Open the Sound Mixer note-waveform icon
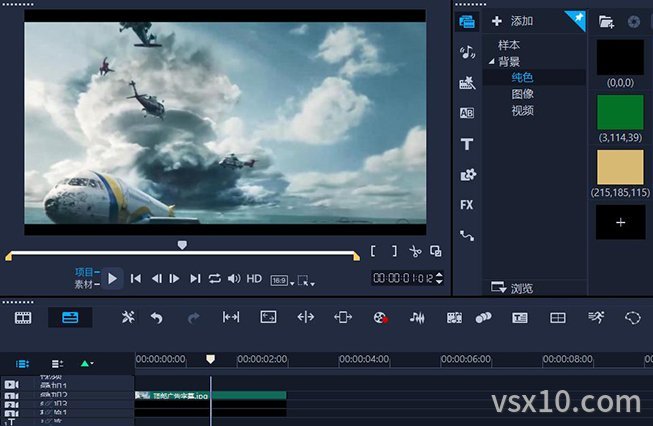The image size is (653, 426). pos(417,318)
